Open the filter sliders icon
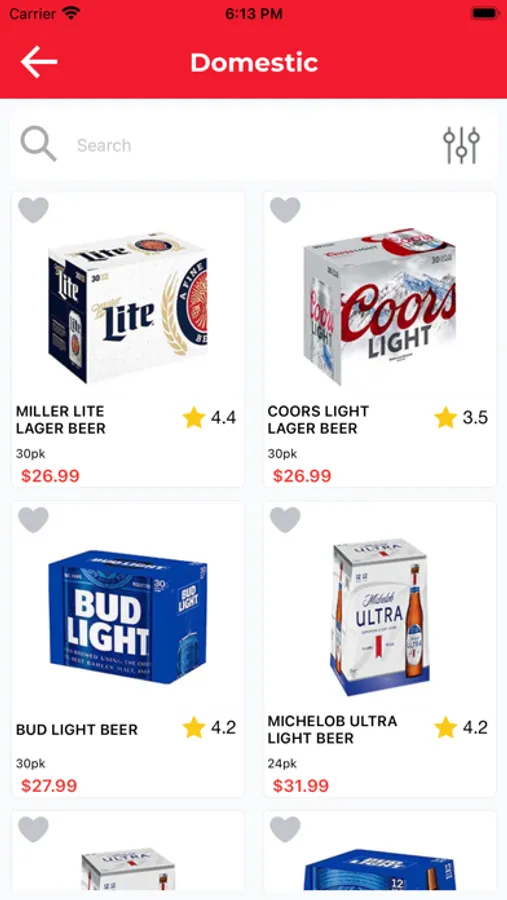The image size is (507, 900). tap(461, 145)
